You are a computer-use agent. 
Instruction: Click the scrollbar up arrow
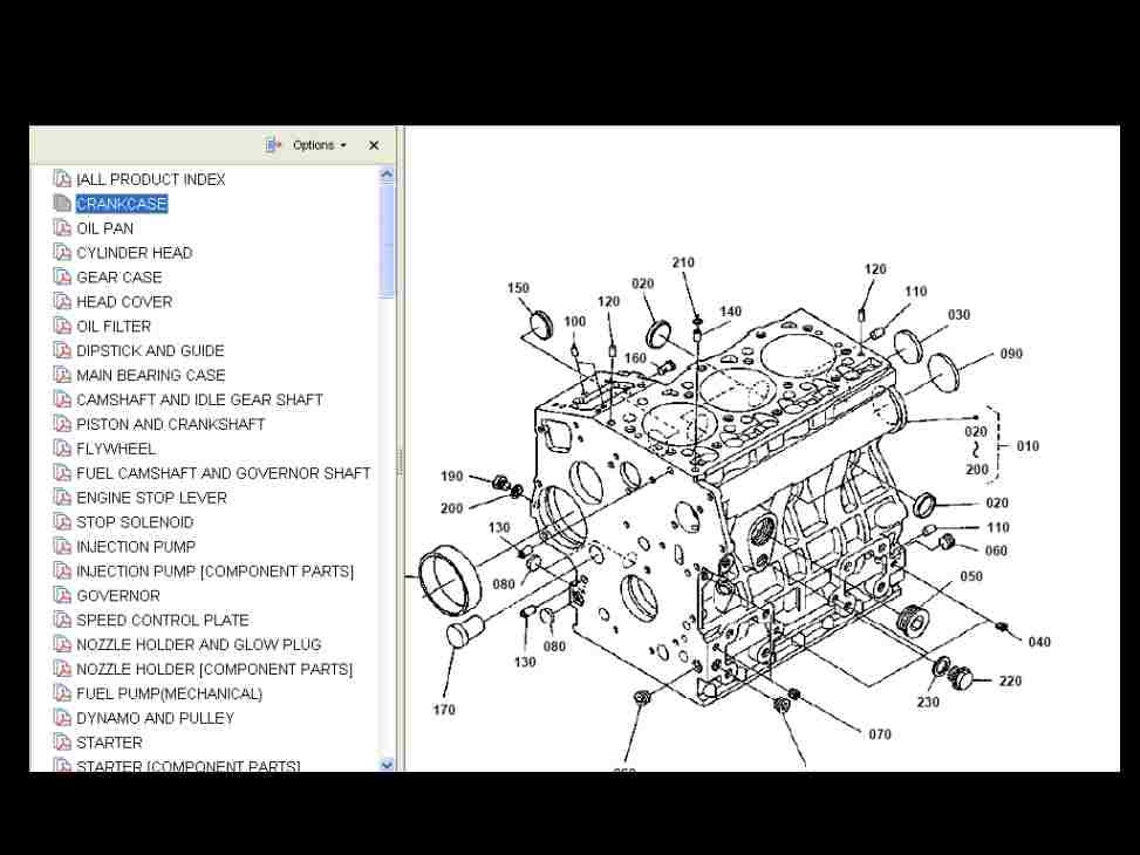[x=385, y=172]
